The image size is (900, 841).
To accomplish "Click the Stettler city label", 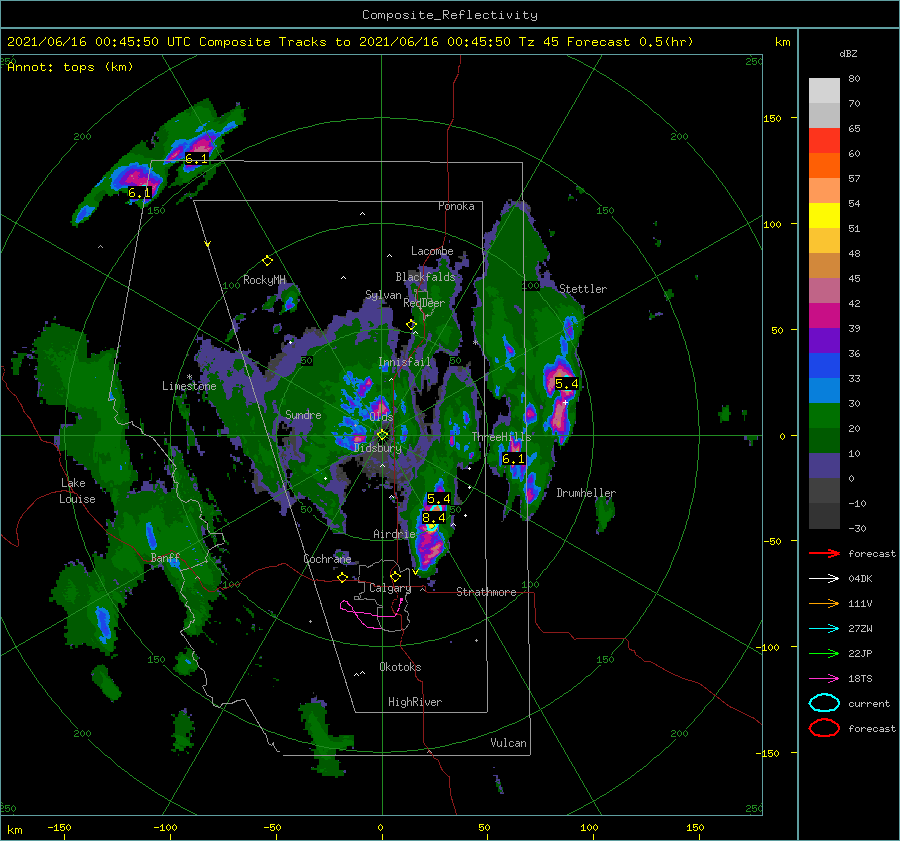I will click(x=583, y=289).
